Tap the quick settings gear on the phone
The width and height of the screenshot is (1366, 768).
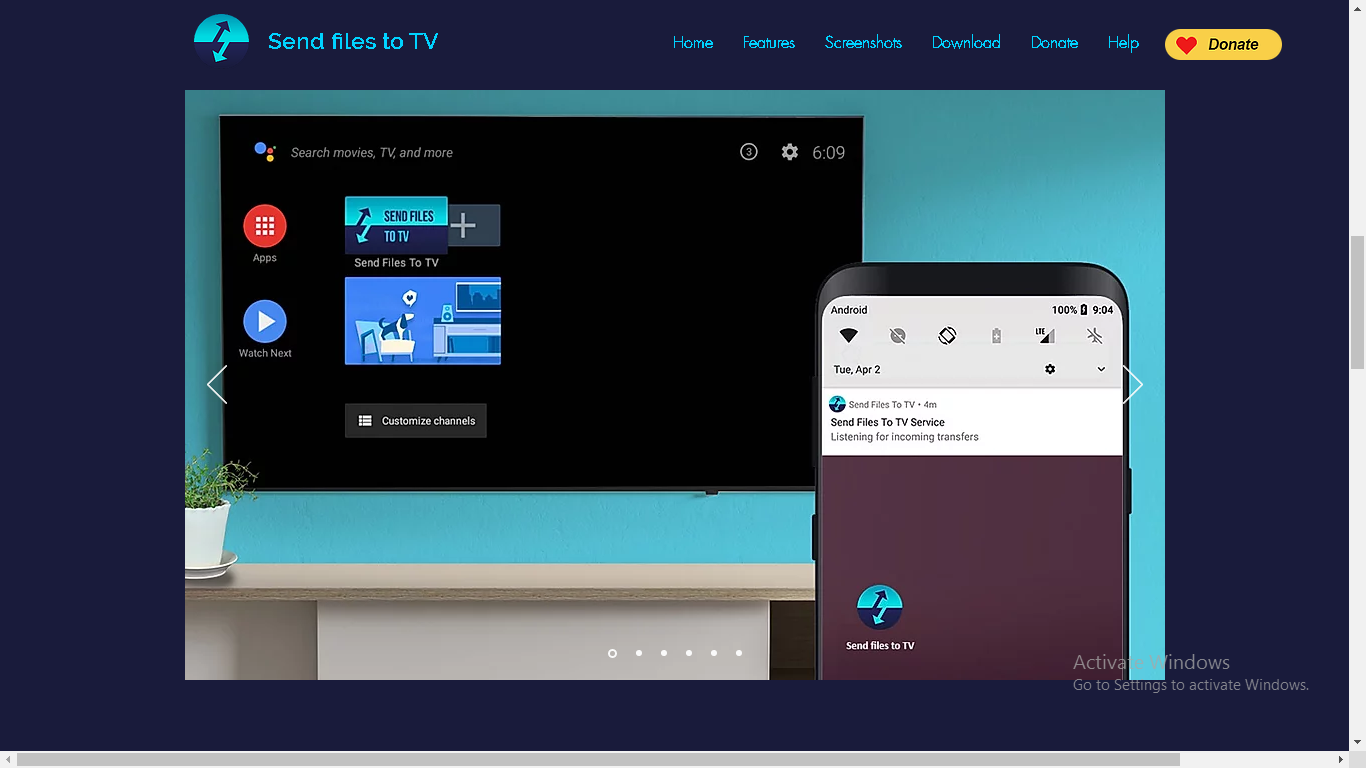pos(1049,369)
